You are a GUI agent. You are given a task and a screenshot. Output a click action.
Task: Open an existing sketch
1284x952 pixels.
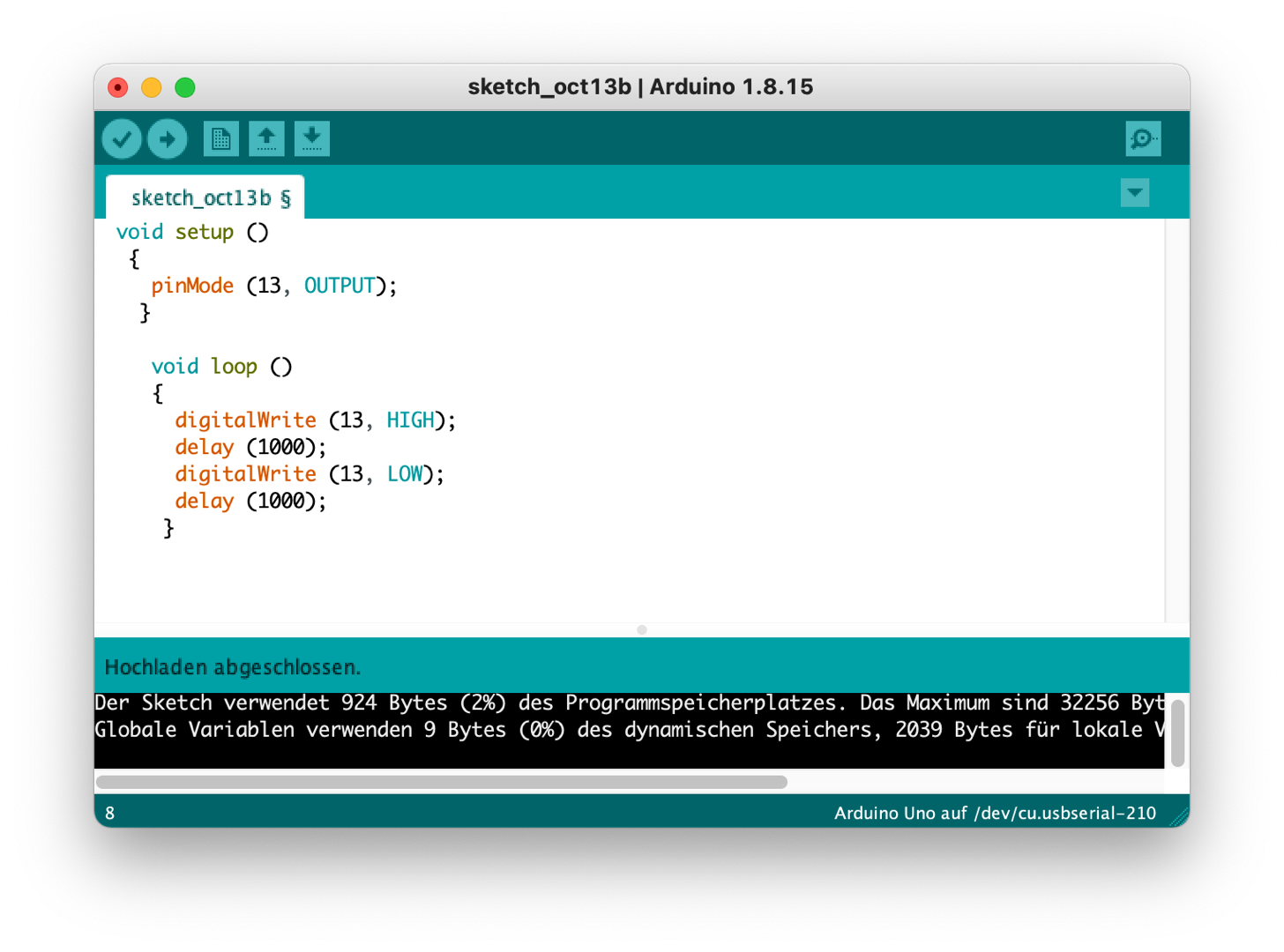266,139
